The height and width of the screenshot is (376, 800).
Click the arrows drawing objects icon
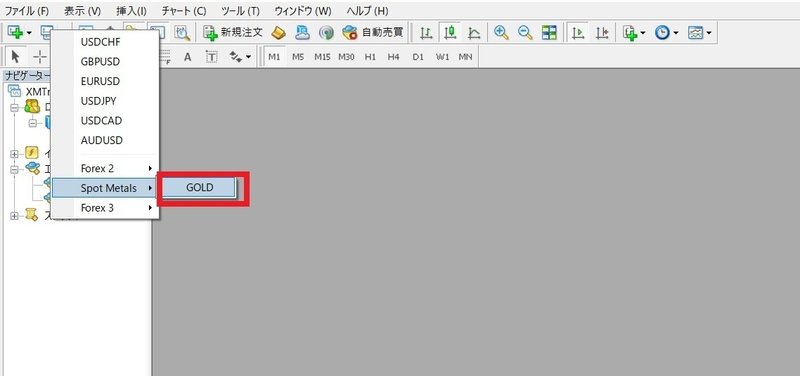point(235,57)
